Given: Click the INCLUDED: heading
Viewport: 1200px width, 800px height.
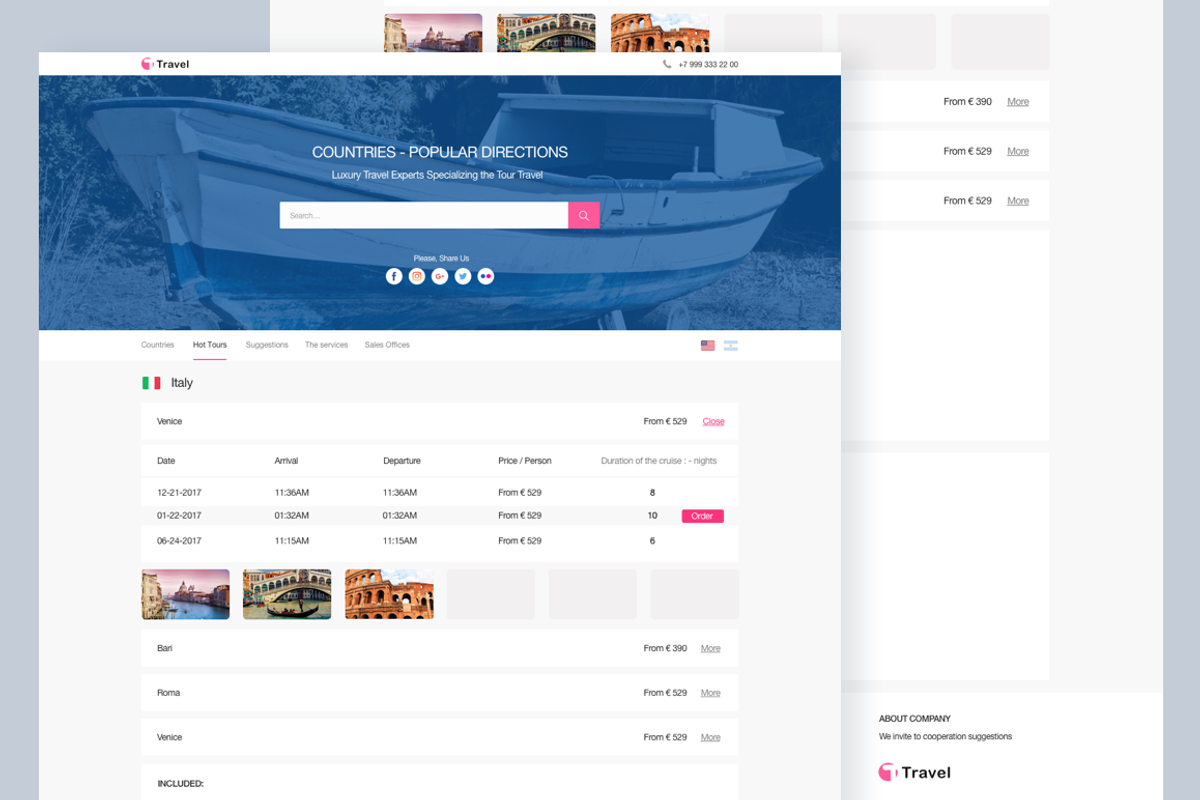Looking at the screenshot, I should pyautogui.click(x=181, y=784).
